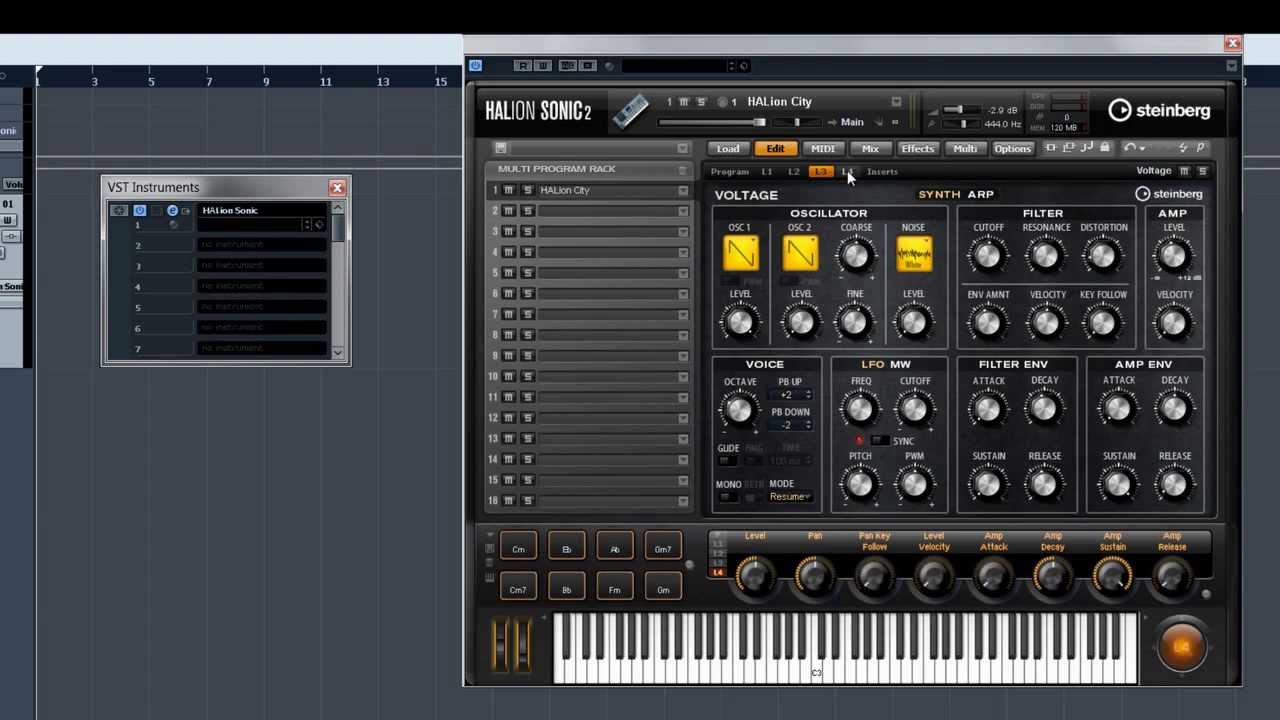Click the FILTER RESONANCE knob
Screen dimensions: 1280x720
1046,256
